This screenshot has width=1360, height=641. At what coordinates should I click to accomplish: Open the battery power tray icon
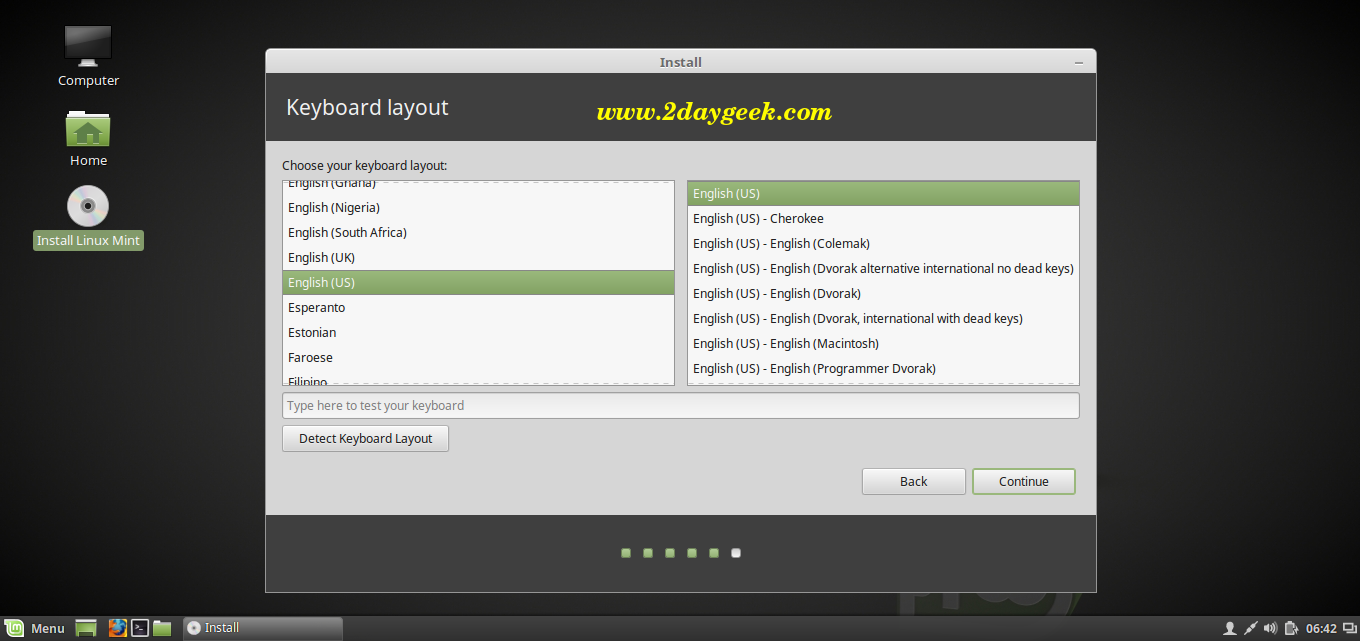tap(1291, 628)
